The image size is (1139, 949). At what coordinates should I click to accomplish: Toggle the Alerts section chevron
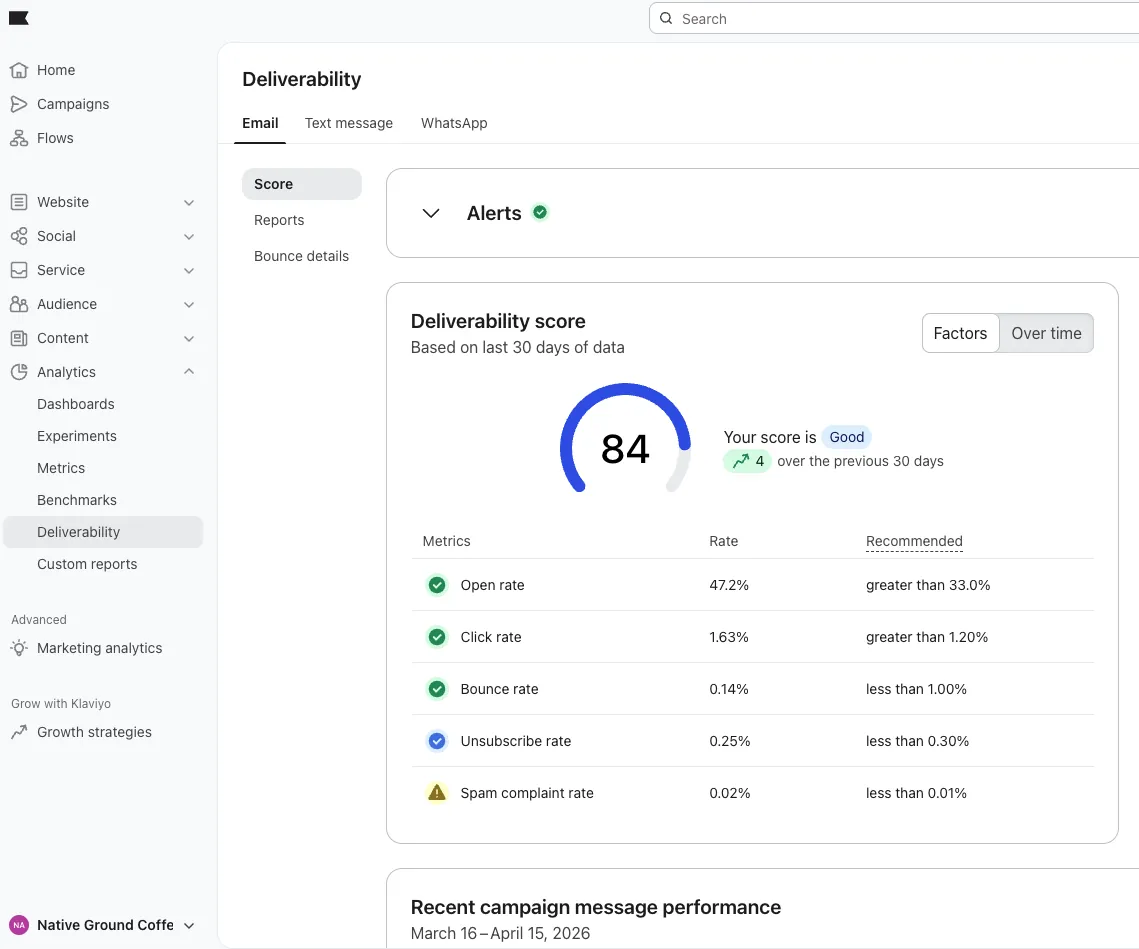[431, 214]
